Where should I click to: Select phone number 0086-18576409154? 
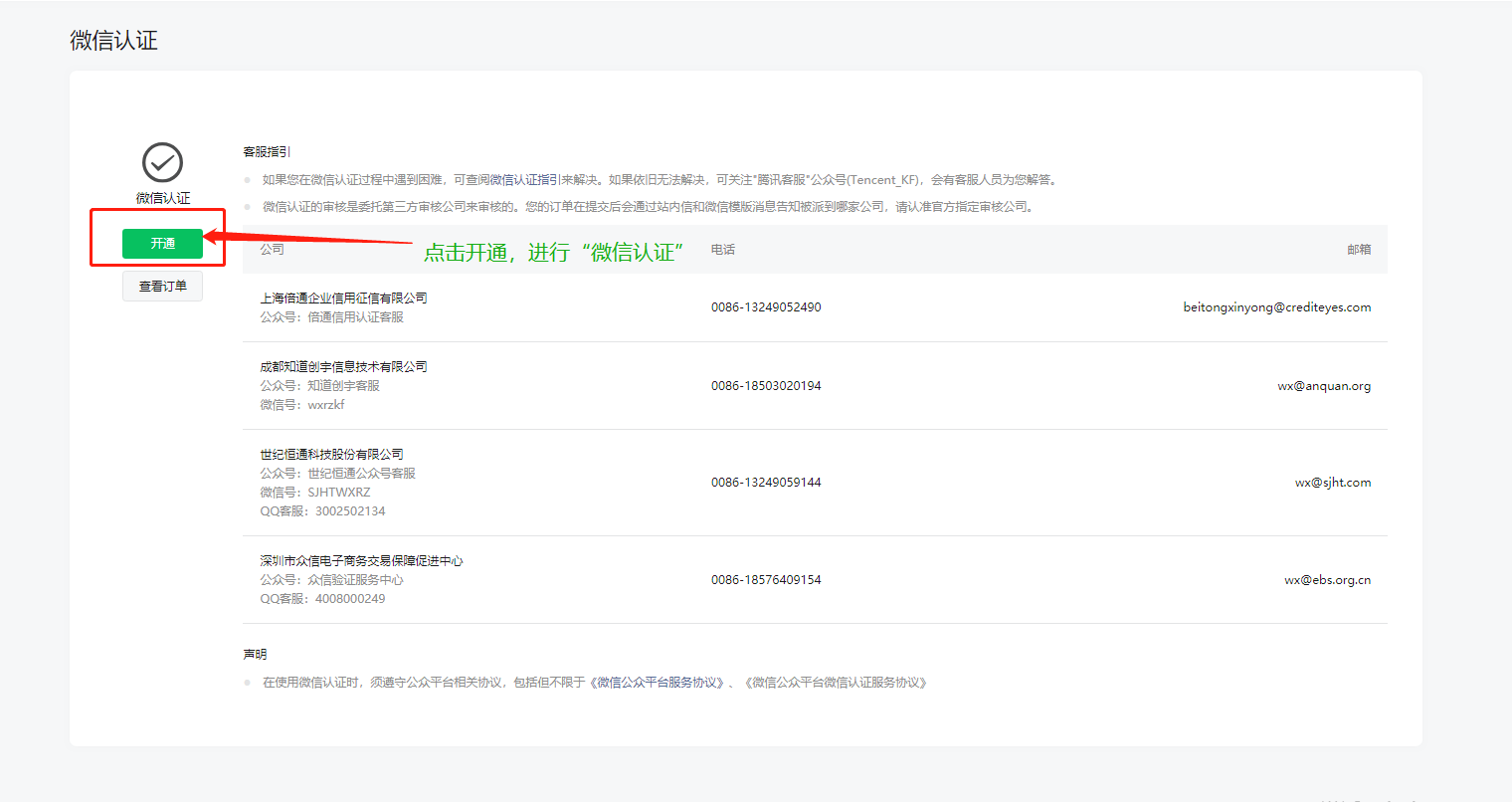pos(766,580)
